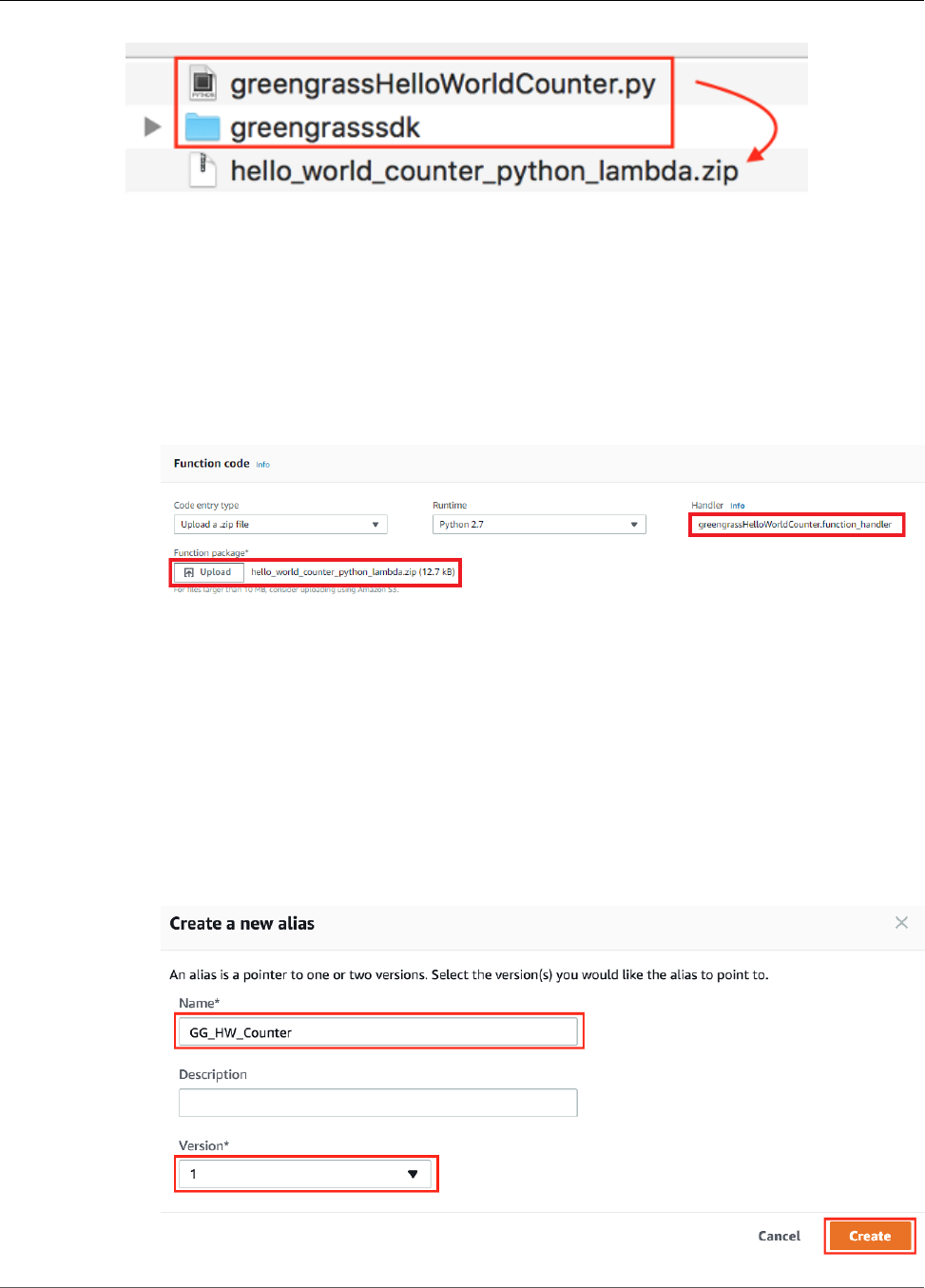Click the empty Description field

(x=378, y=1103)
